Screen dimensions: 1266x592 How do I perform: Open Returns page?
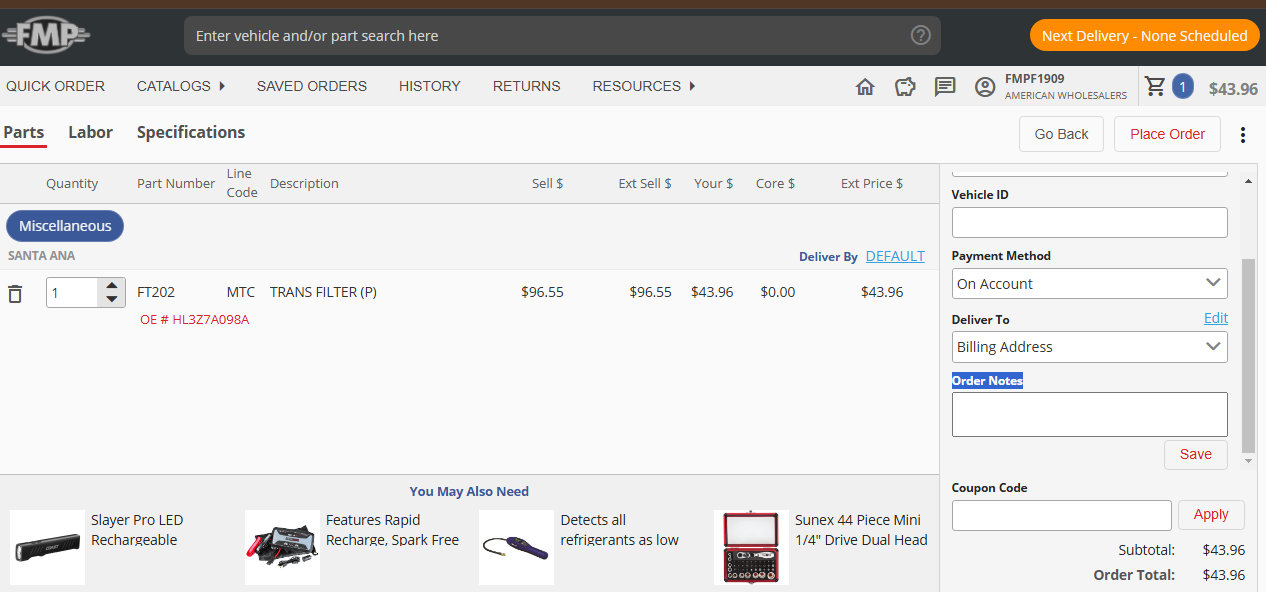click(x=526, y=86)
